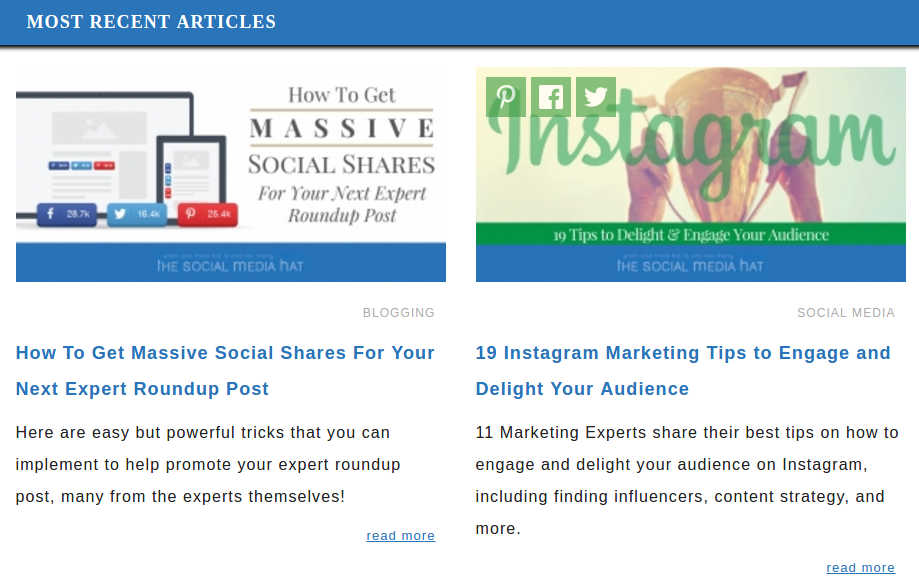Open the BLOGGING category
The height and width of the screenshot is (585, 919).
(398, 312)
